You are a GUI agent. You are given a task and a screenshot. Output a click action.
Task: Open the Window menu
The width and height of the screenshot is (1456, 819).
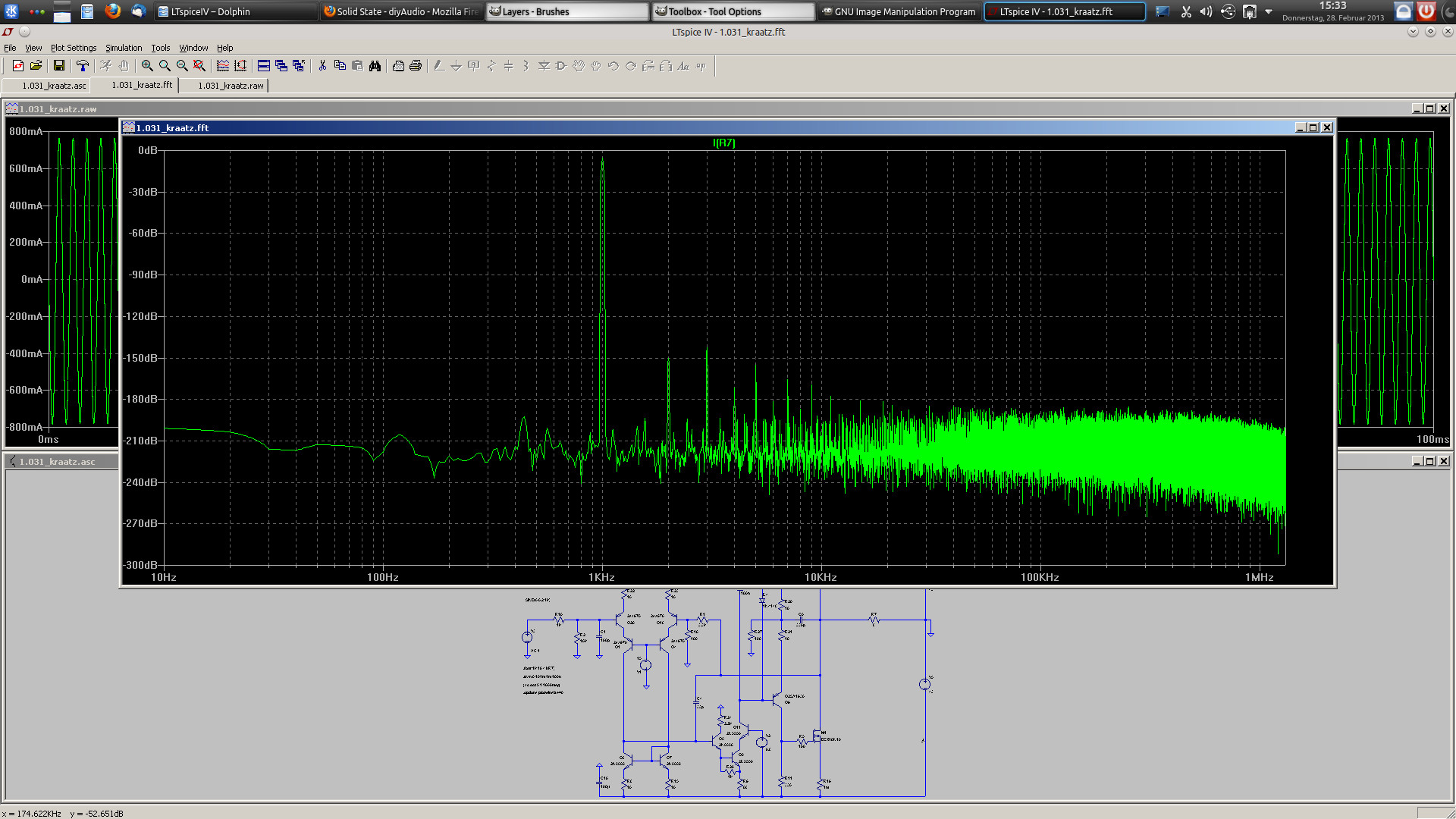point(193,48)
